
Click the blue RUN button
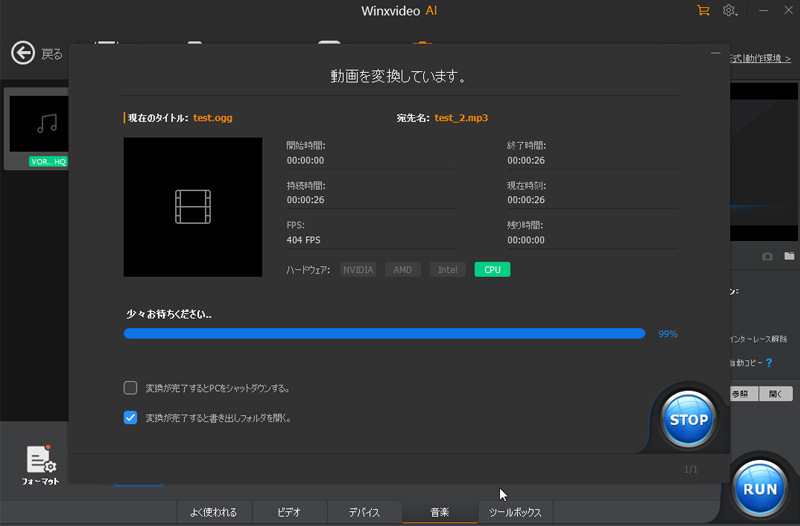(760, 489)
